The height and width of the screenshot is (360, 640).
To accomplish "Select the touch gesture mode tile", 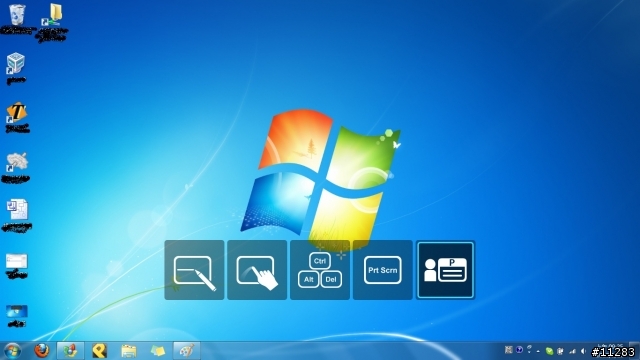I will (x=257, y=270).
